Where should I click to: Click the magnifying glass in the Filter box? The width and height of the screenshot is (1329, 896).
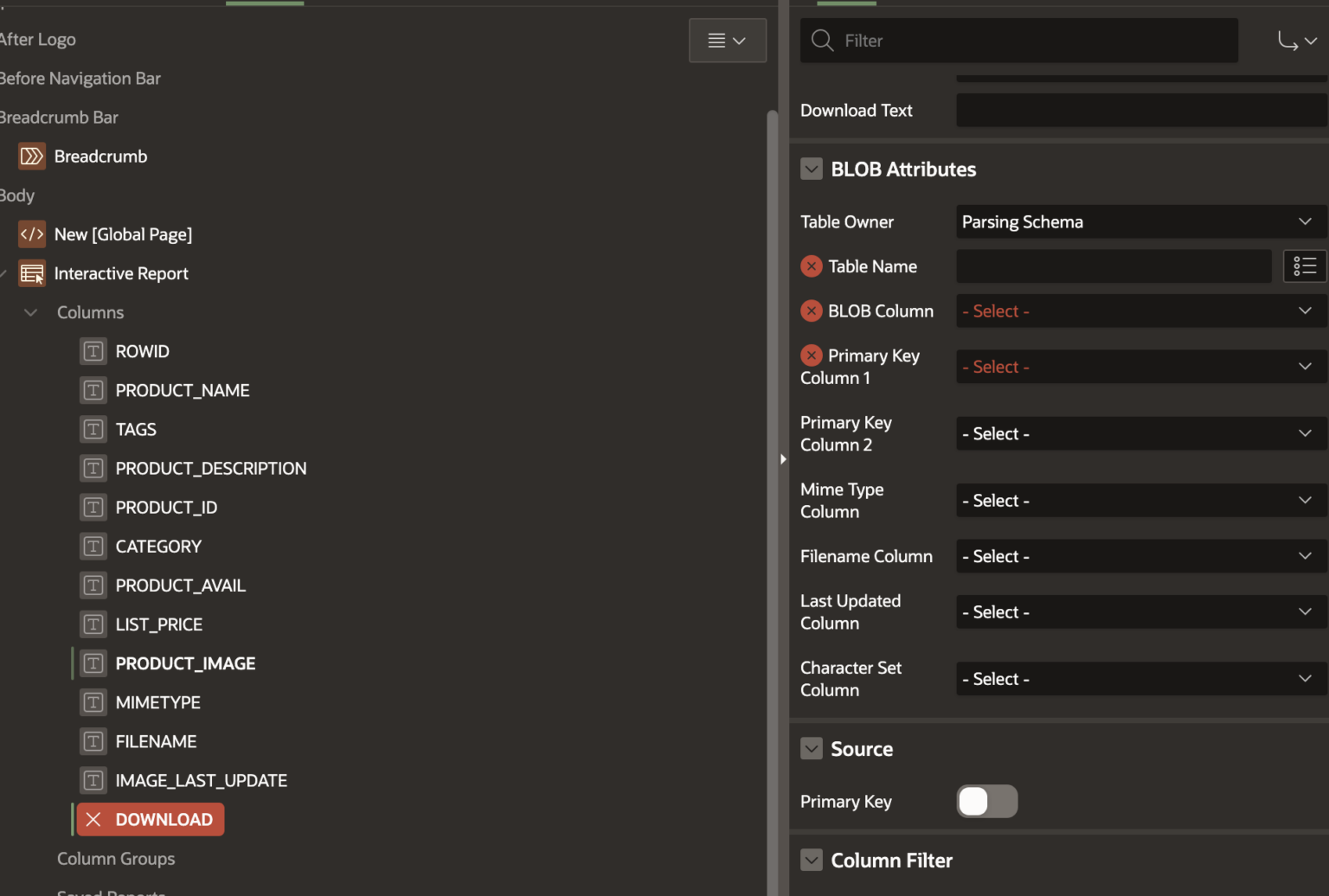(x=821, y=40)
